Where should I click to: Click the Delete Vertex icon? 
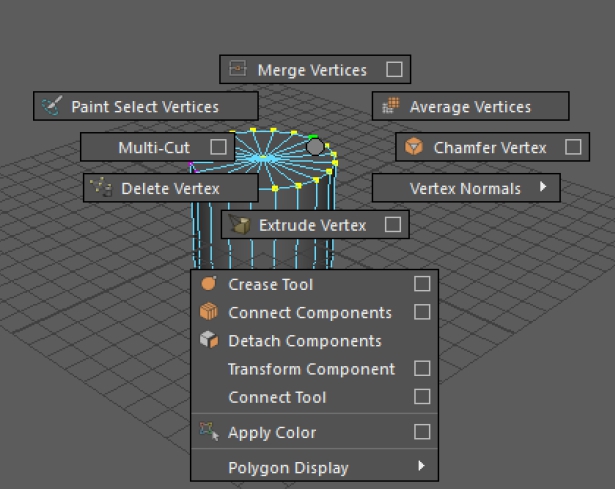pos(100,187)
